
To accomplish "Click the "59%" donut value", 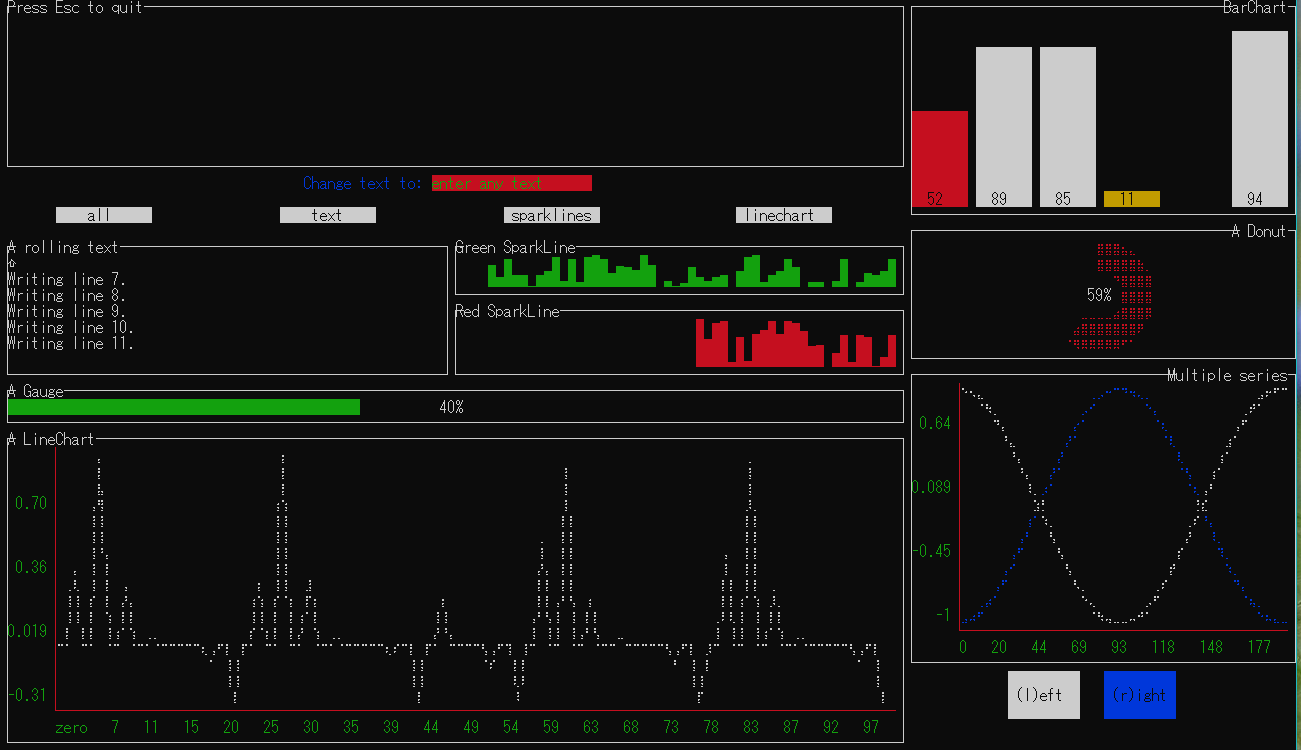I will 1100,295.
